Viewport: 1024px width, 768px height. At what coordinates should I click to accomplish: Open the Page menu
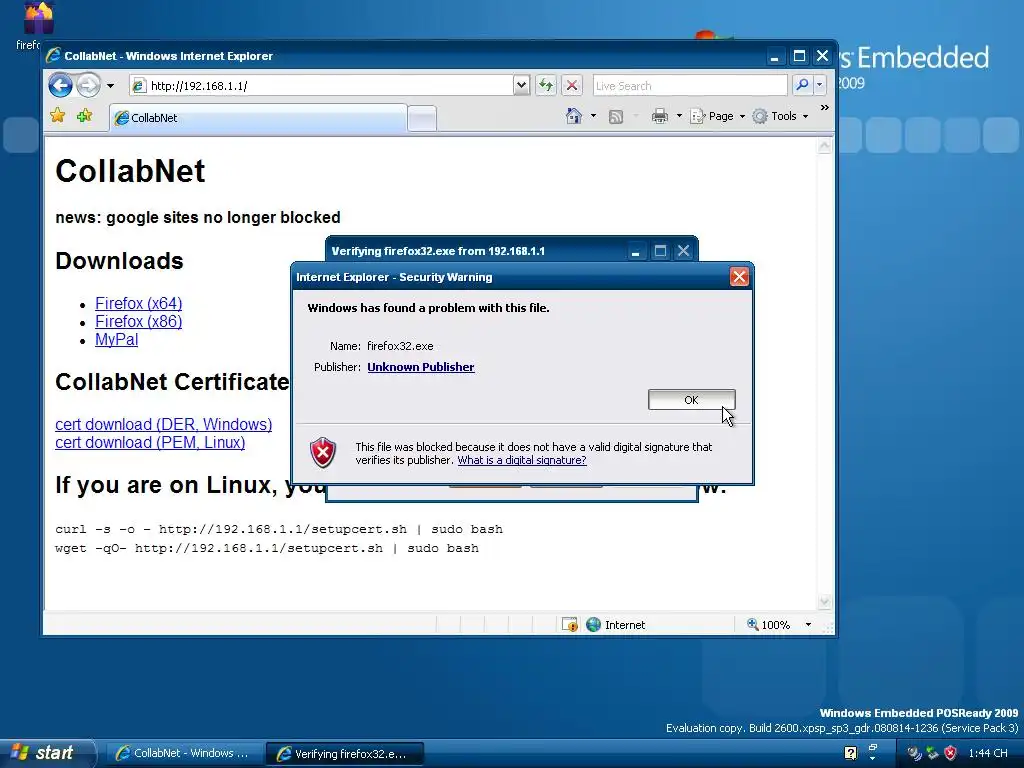coord(718,116)
